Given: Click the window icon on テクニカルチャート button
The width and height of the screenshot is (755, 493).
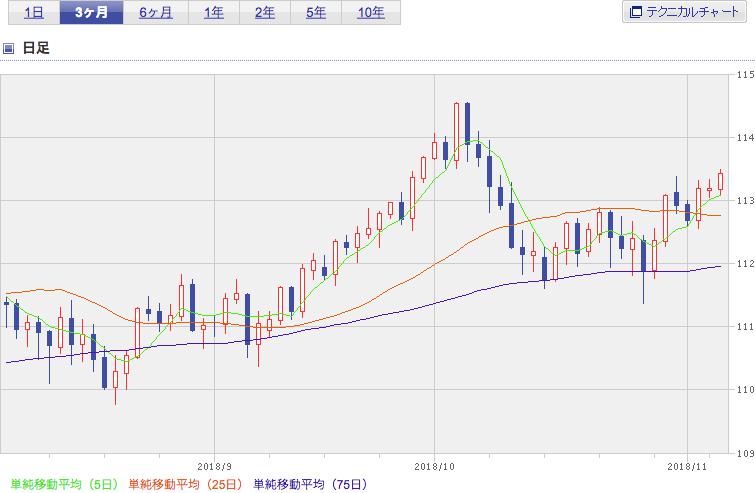Looking at the screenshot, I should (x=636, y=12).
